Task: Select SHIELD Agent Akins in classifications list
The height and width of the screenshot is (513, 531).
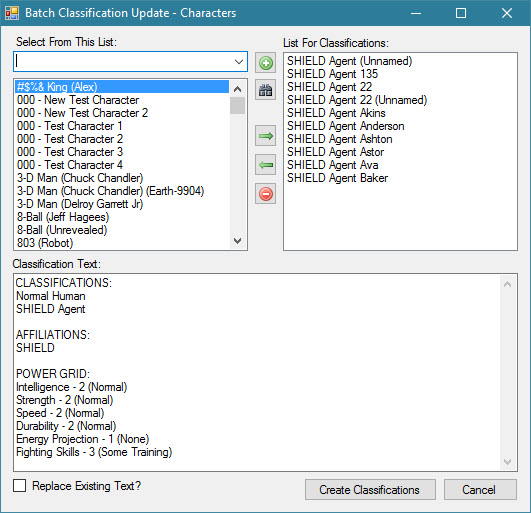Action: (336, 113)
